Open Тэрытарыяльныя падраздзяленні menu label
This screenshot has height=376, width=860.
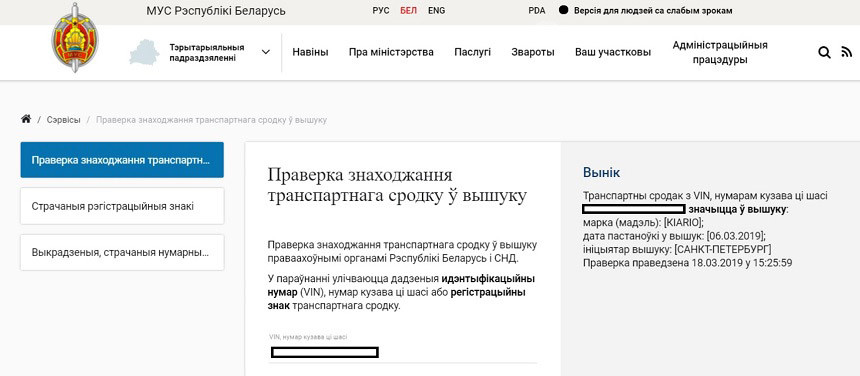(x=206, y=53)
